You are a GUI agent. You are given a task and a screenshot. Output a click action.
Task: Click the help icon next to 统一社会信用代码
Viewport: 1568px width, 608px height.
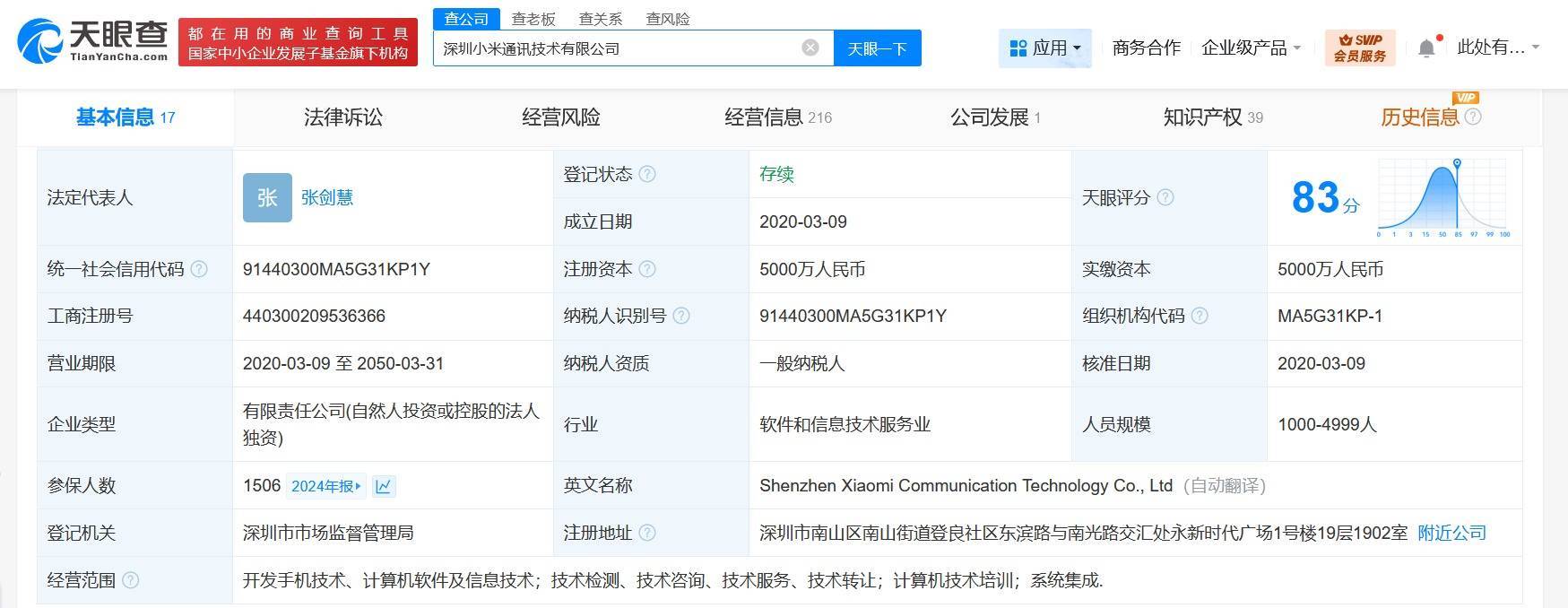click(x=199, y=269)
